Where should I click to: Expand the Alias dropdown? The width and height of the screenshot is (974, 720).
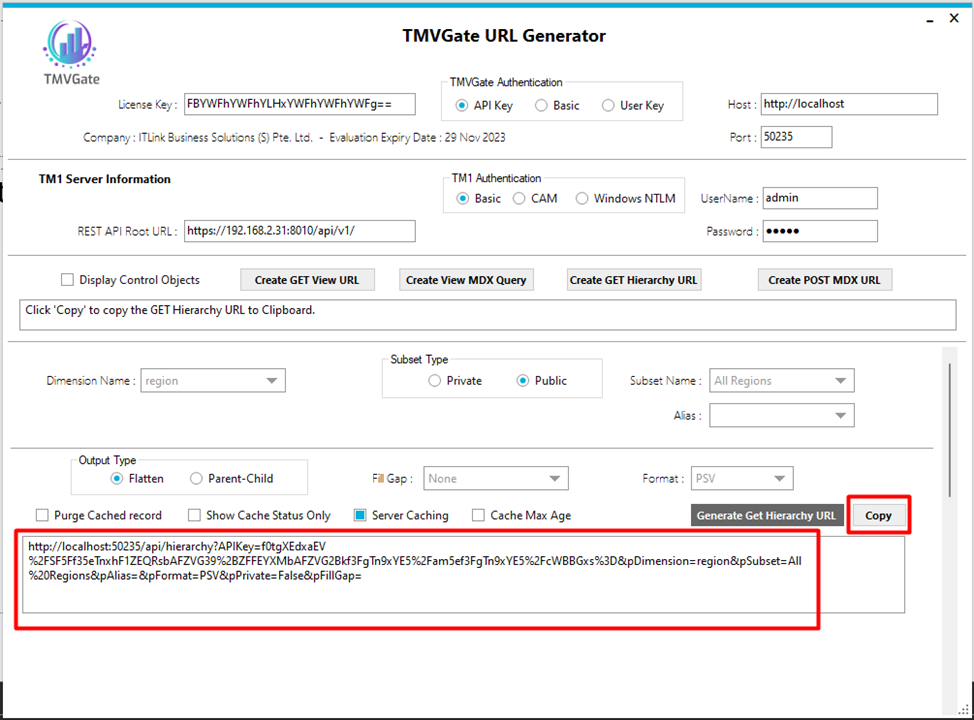[x=781, y=416]
